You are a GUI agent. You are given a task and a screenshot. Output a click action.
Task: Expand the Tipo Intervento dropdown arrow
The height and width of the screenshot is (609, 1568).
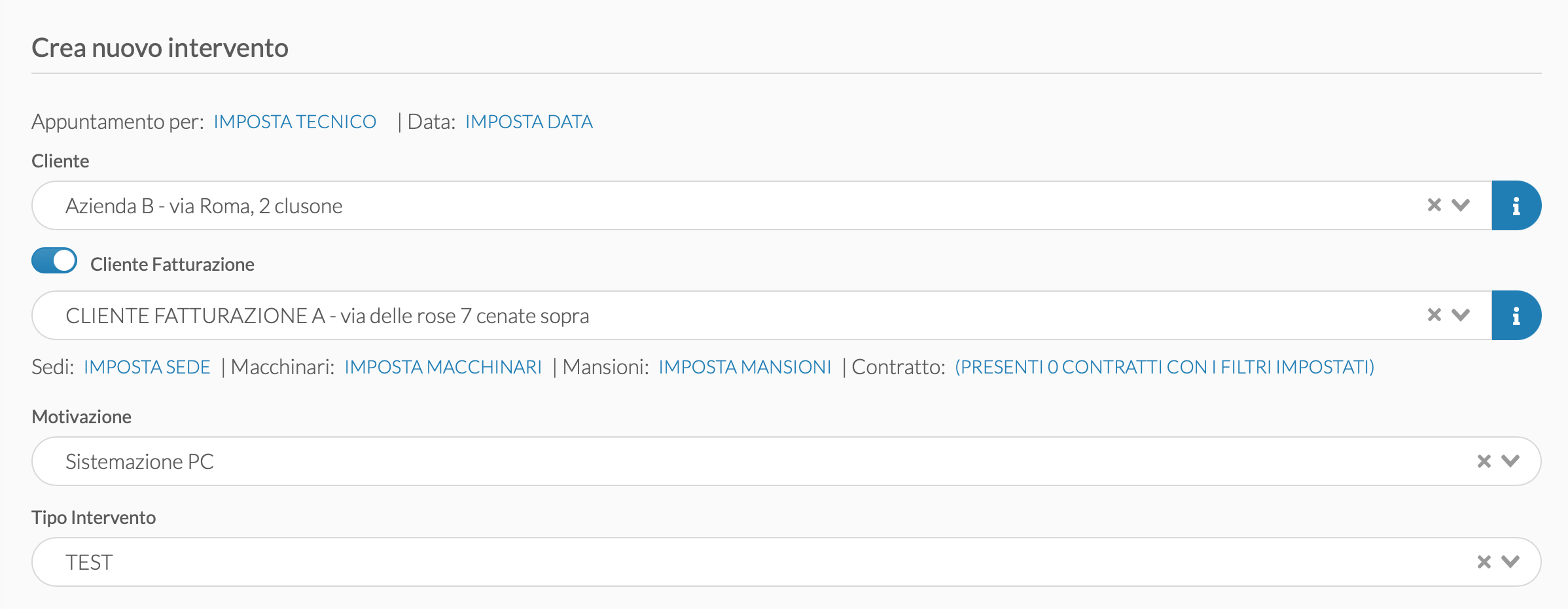[1510, 562]
